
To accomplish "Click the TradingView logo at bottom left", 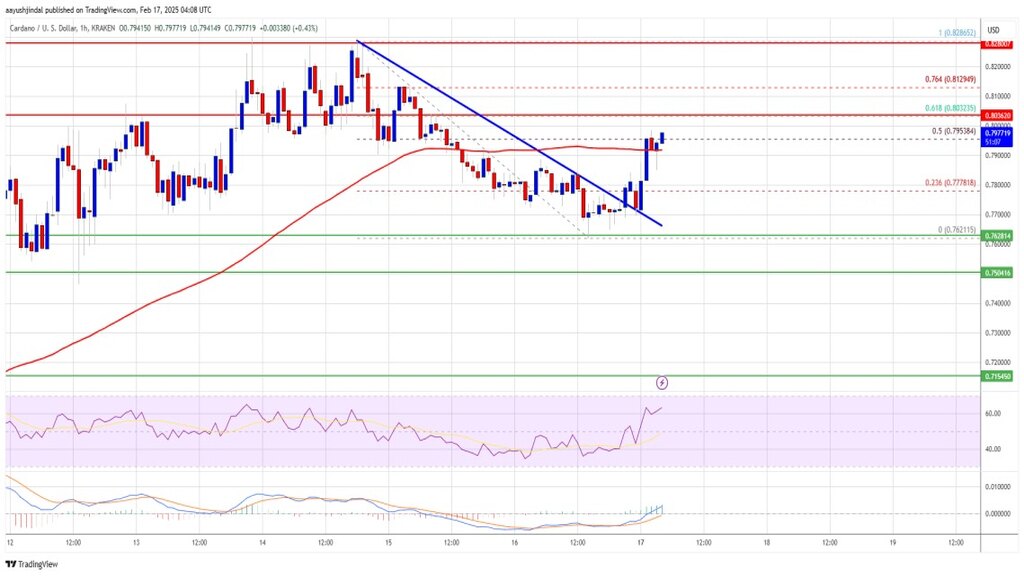I will pos(31,564).
